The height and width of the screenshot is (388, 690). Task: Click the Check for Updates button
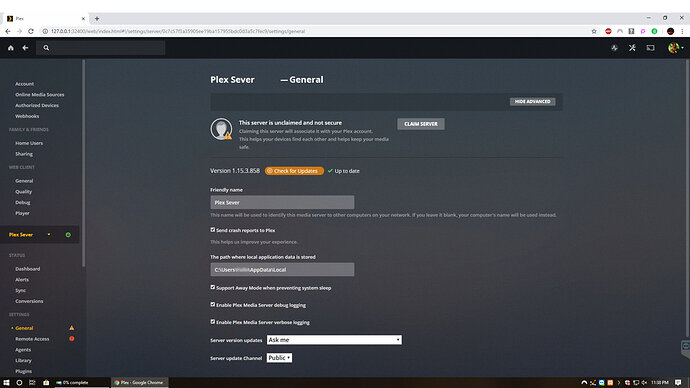pos(294,171)
